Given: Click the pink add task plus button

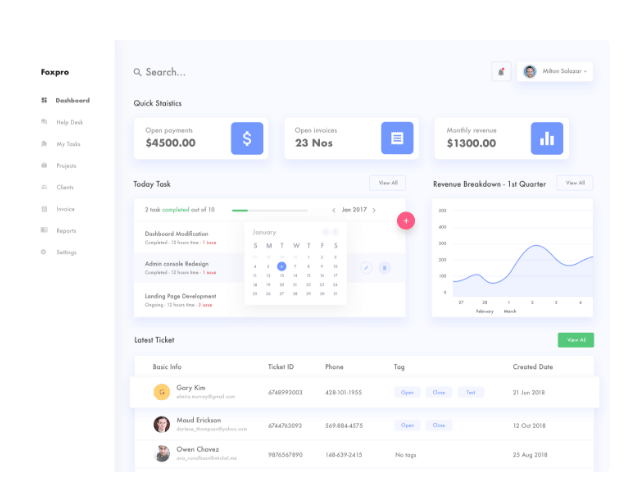Looking at the screenshot, I should click(406, 221).
